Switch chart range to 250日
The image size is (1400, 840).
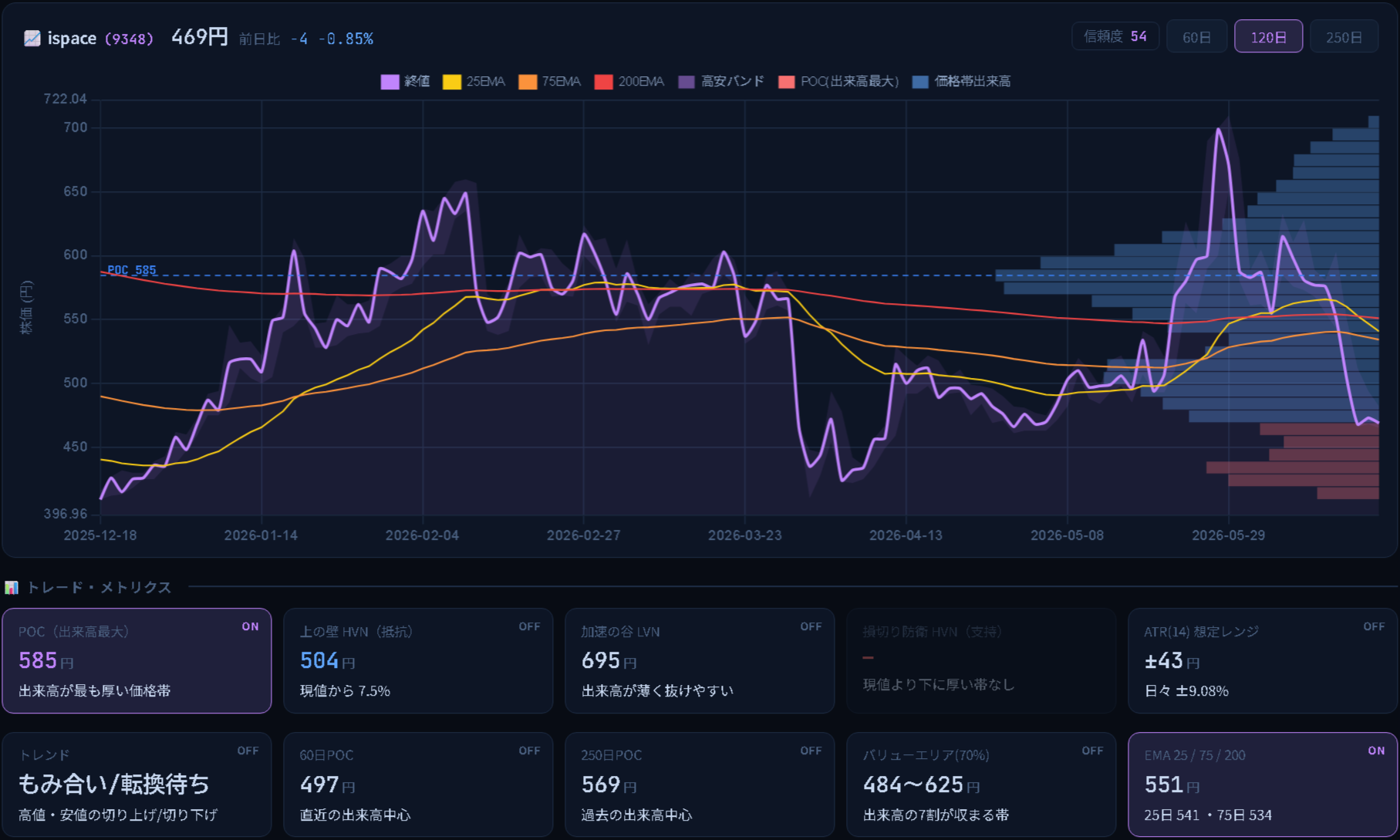coord(1344,37)
